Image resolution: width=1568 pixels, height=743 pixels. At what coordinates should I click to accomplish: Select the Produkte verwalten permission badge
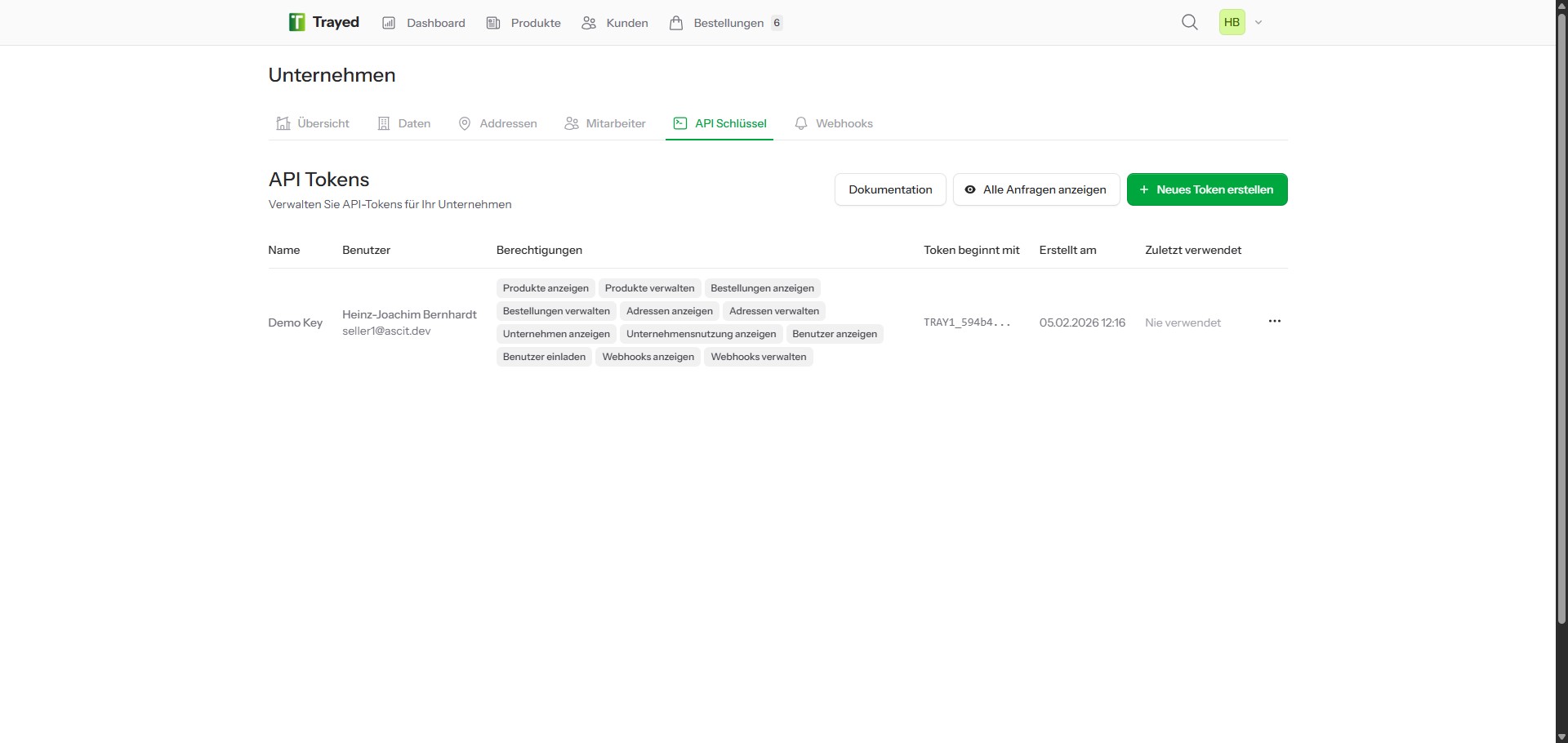coord(649,287)
